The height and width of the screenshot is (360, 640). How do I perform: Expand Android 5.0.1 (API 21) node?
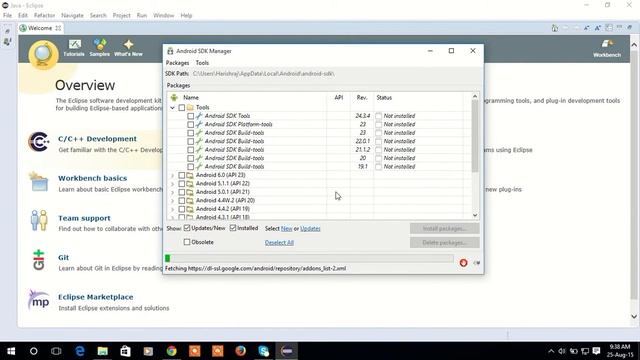(172, 192)
